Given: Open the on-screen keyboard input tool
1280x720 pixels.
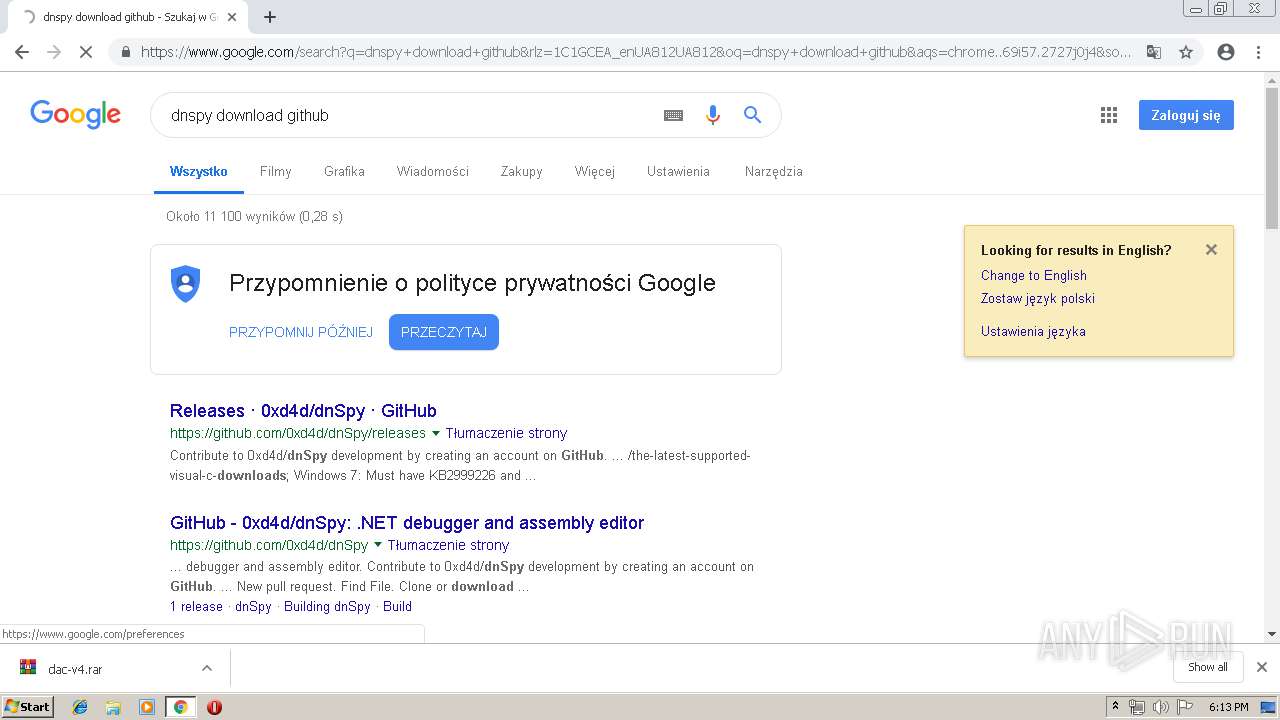Looking at the screenshot, I should (673, 115).
